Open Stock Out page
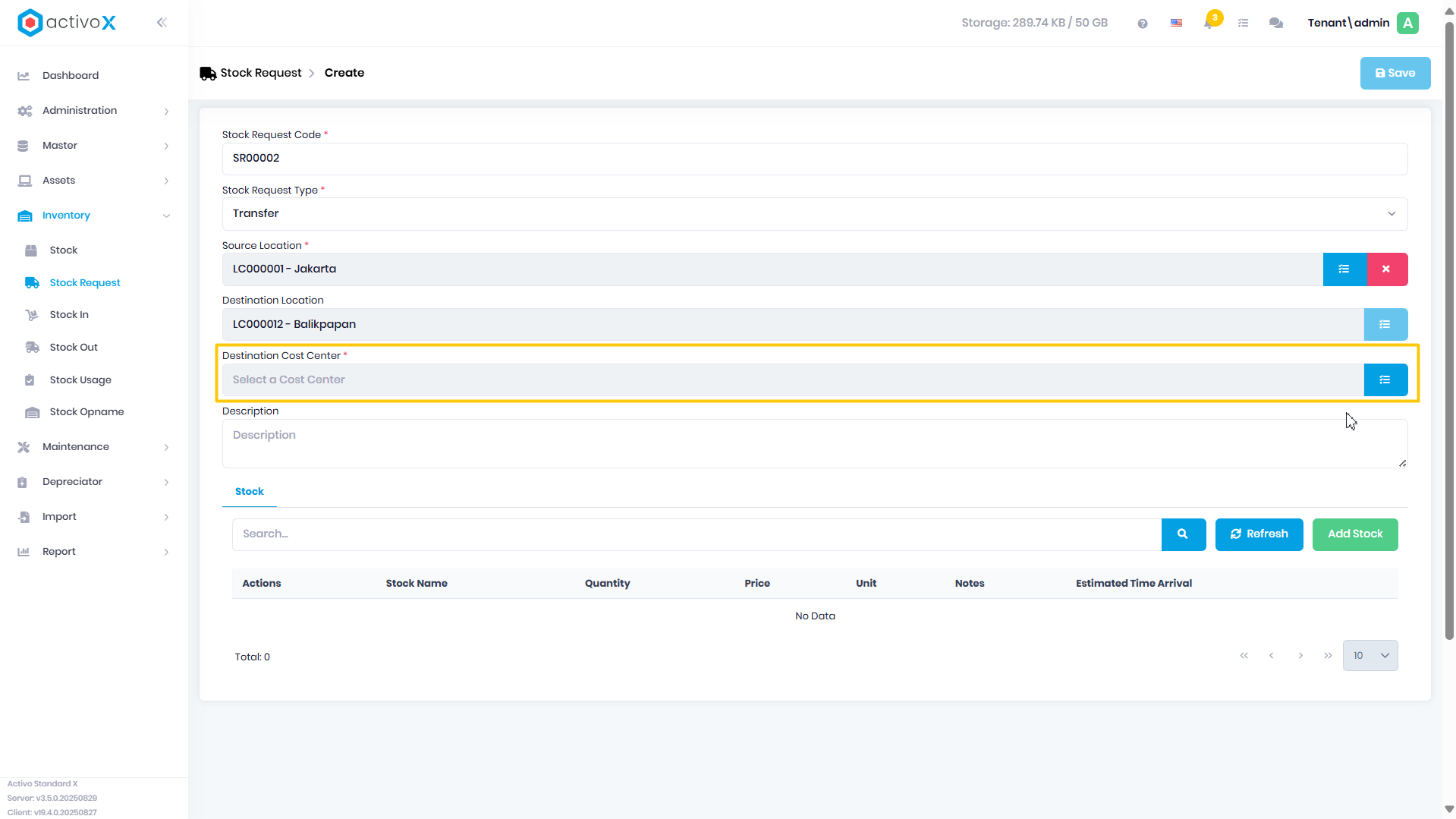This screenshot has height=819, width=1456. tap(74, 348)
